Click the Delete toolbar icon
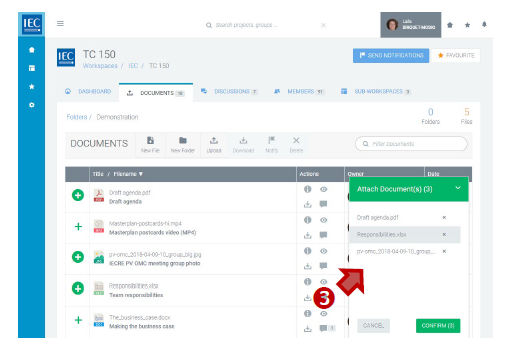 pos(296,144)
